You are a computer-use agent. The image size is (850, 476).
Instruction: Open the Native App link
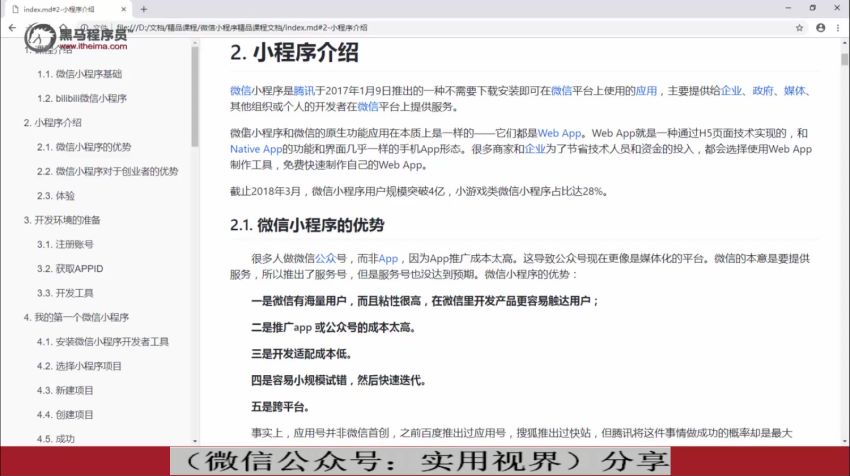pos(256,149)
